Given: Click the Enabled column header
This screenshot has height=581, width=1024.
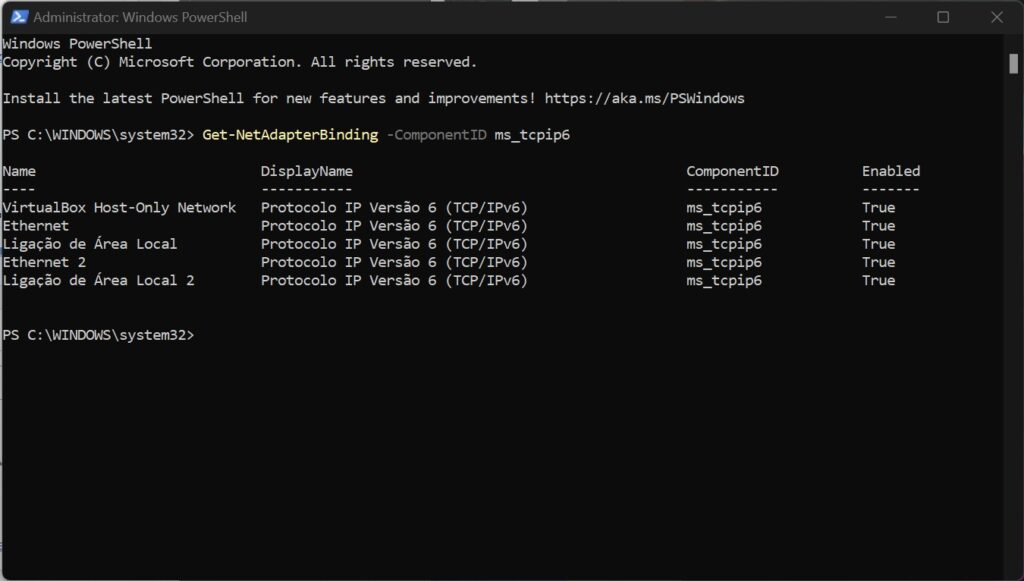Looking at the screenshot, I should click(x=890, y=171).
